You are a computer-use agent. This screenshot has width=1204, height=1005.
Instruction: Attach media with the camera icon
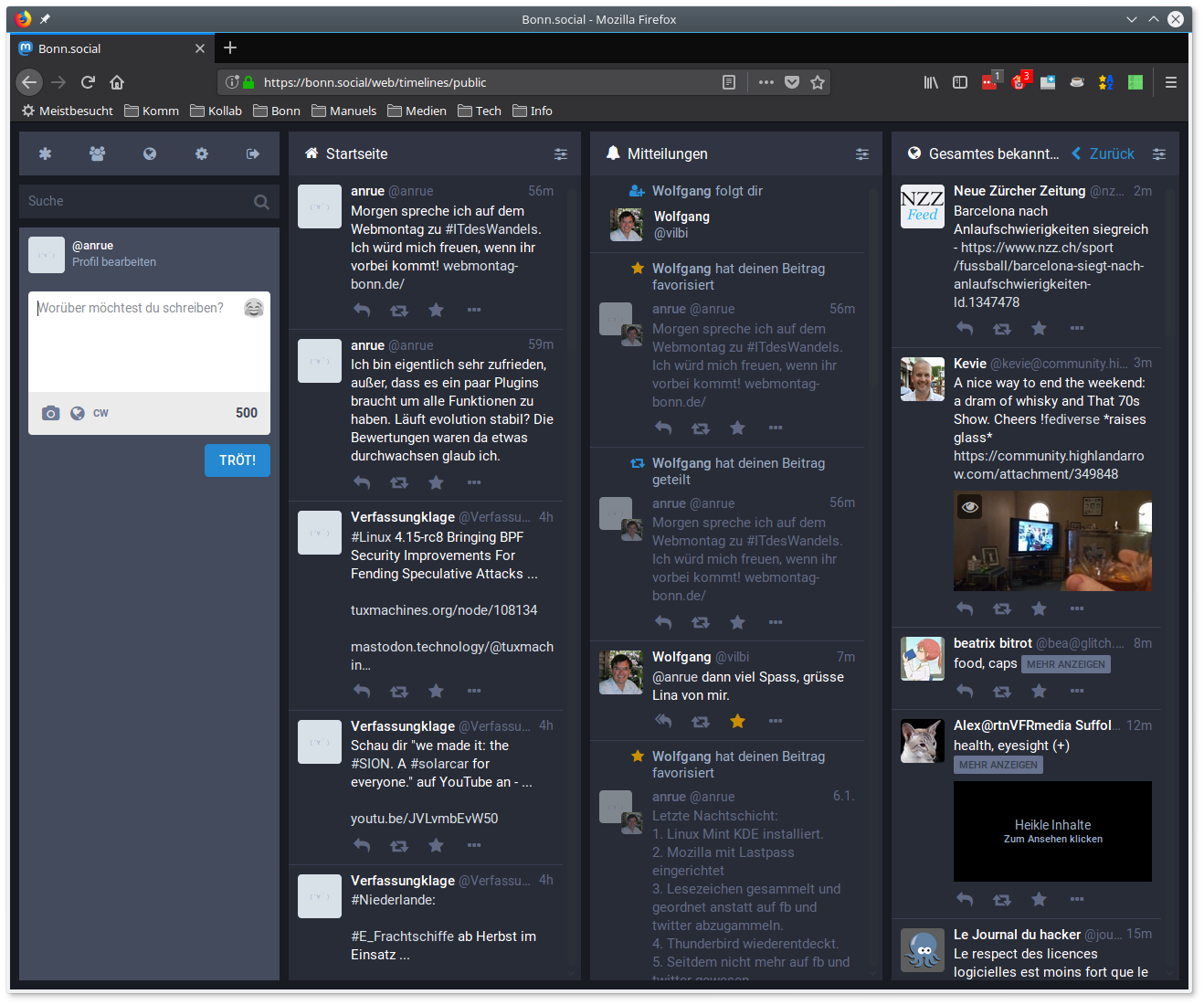click(51, 413)
